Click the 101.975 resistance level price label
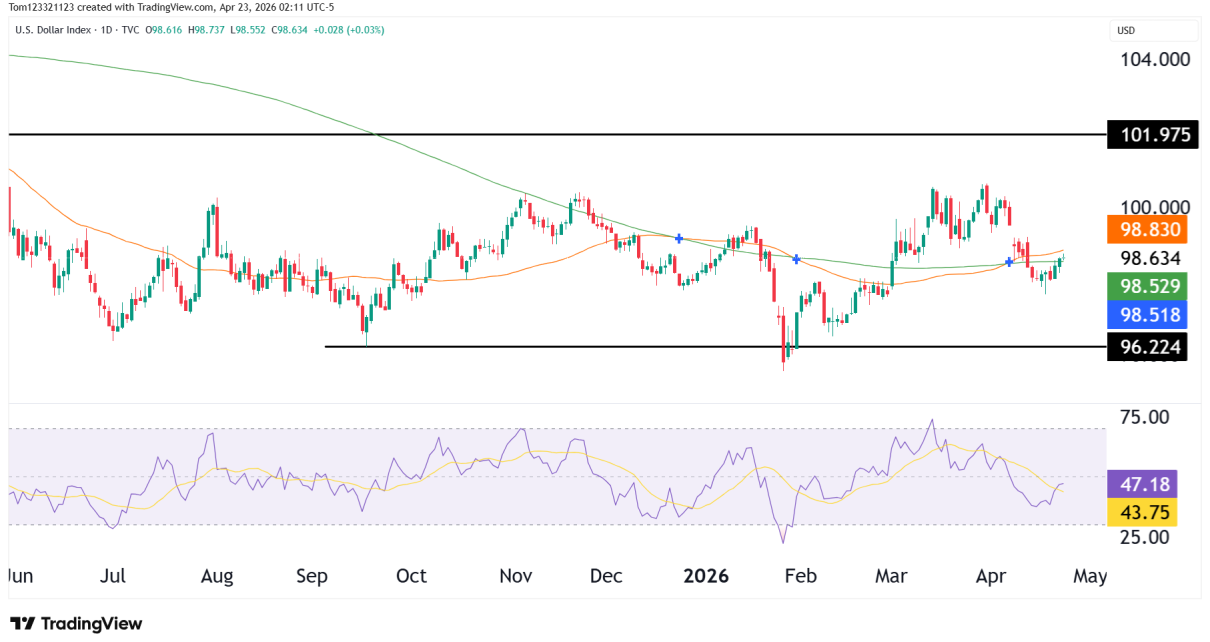1210x642 pixels. (1152, 134)
